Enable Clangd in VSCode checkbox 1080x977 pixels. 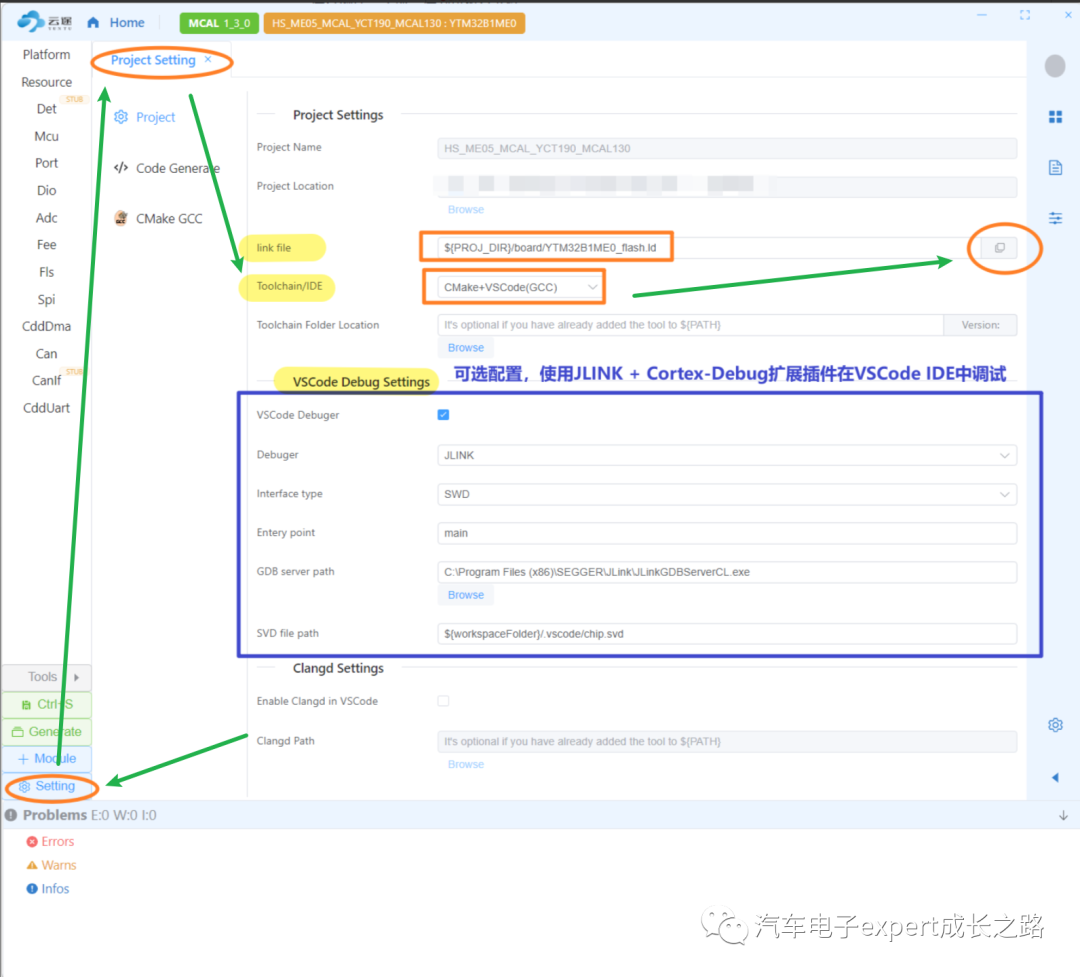click(443, 701)
